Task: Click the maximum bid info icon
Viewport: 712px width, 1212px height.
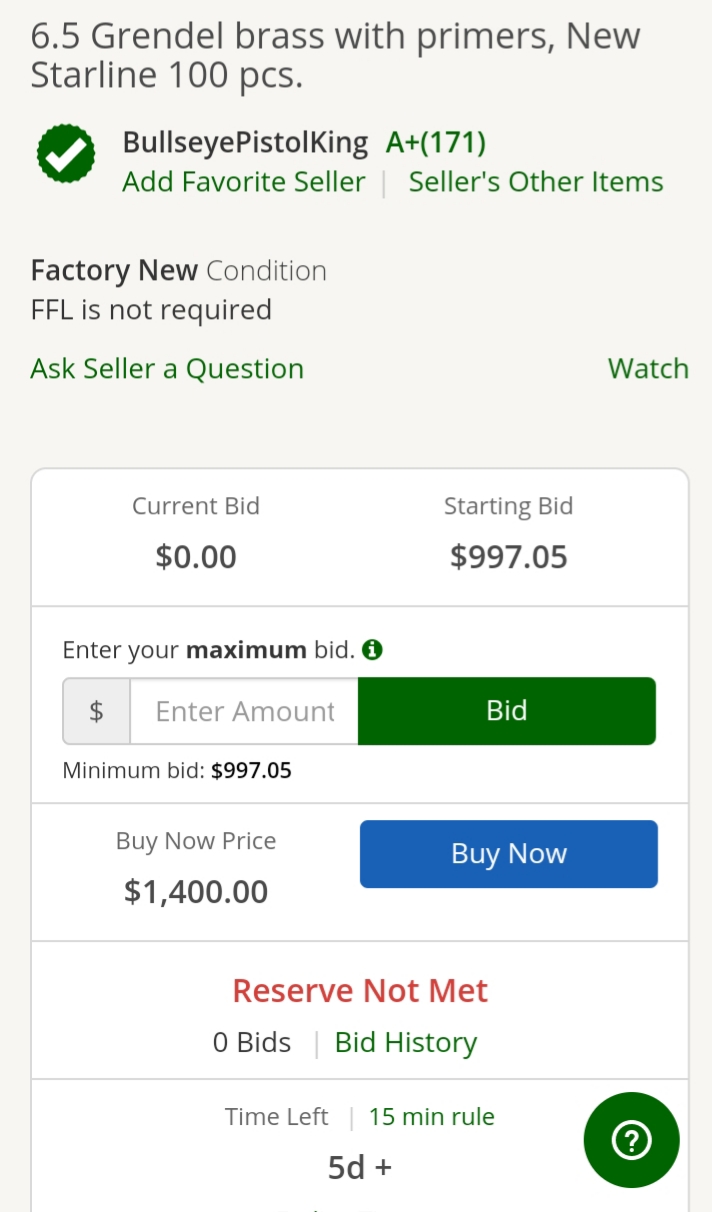Action: pyautogui.click(x=372, y=650)
